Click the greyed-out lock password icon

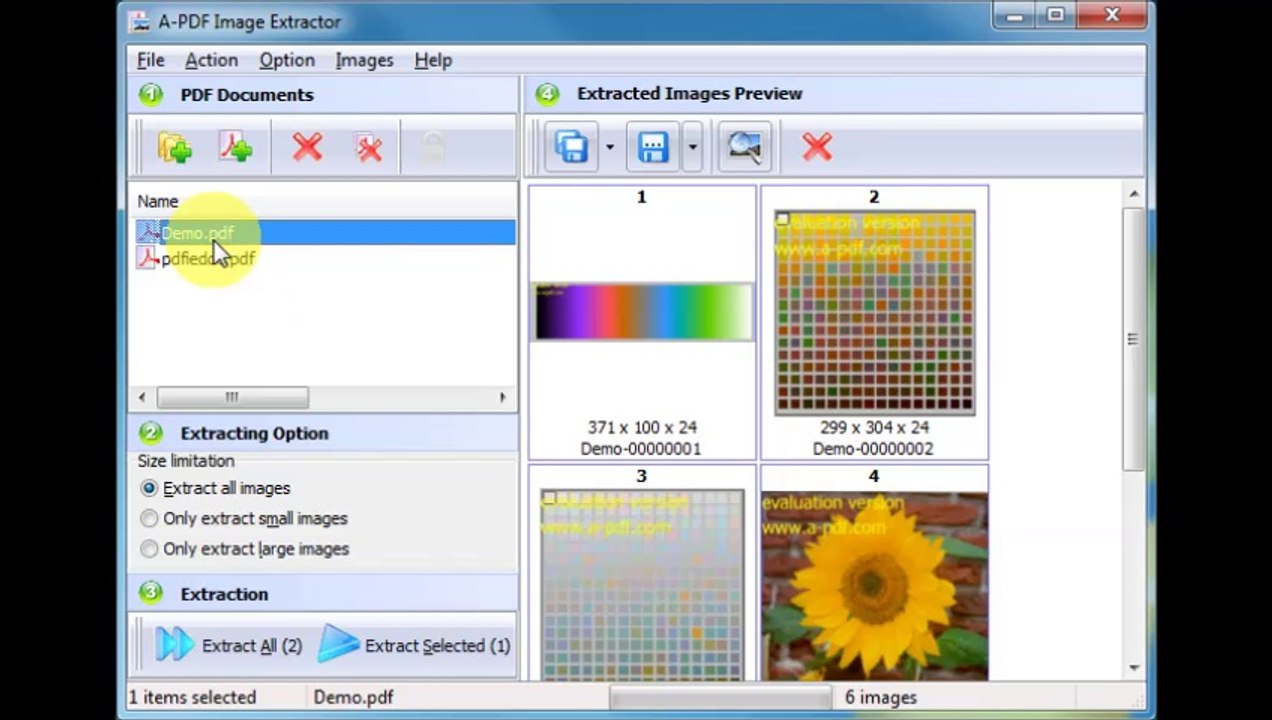[431, 148]
